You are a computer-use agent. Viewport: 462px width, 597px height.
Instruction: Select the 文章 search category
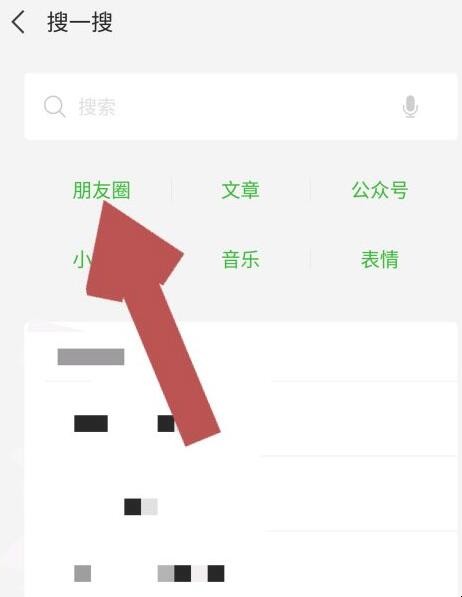(240, 190)
